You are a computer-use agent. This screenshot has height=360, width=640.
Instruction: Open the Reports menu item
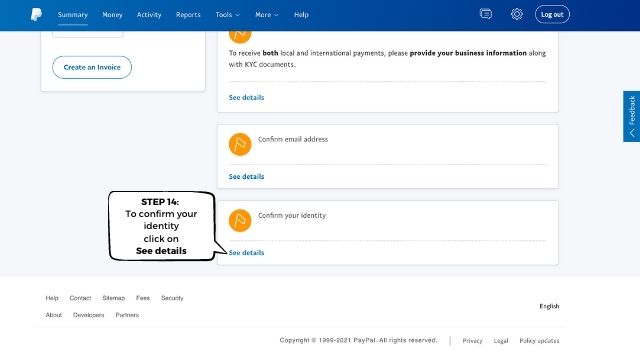click(188, 15)
